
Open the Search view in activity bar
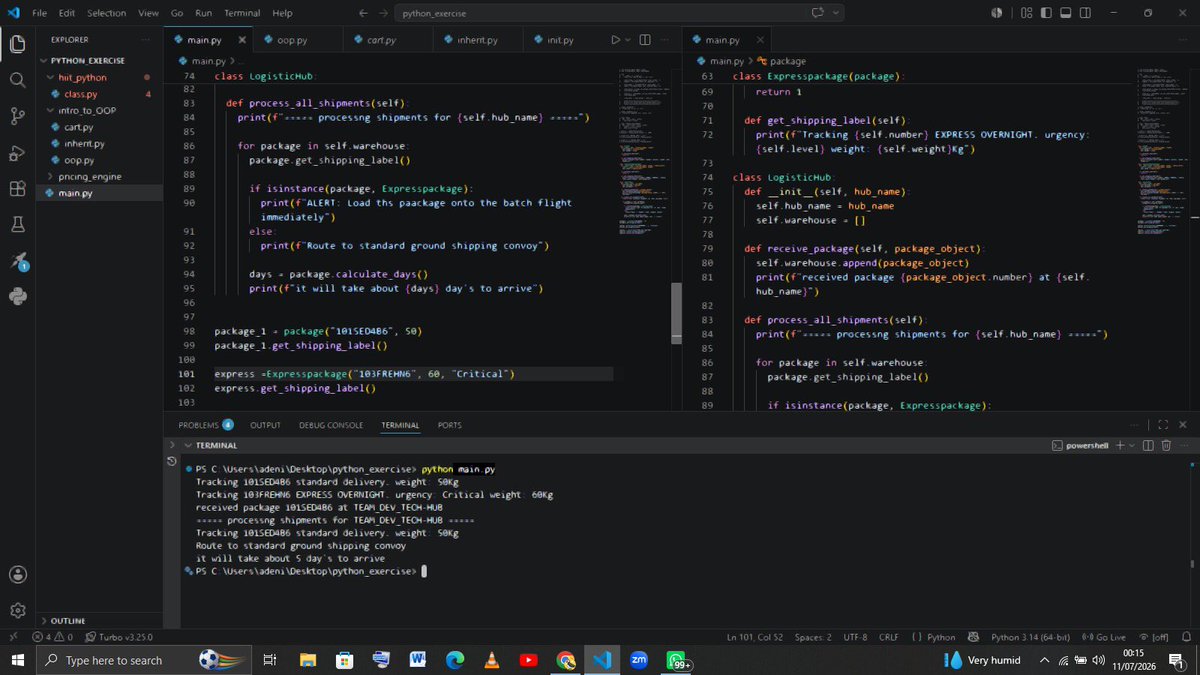click(17, 79)
